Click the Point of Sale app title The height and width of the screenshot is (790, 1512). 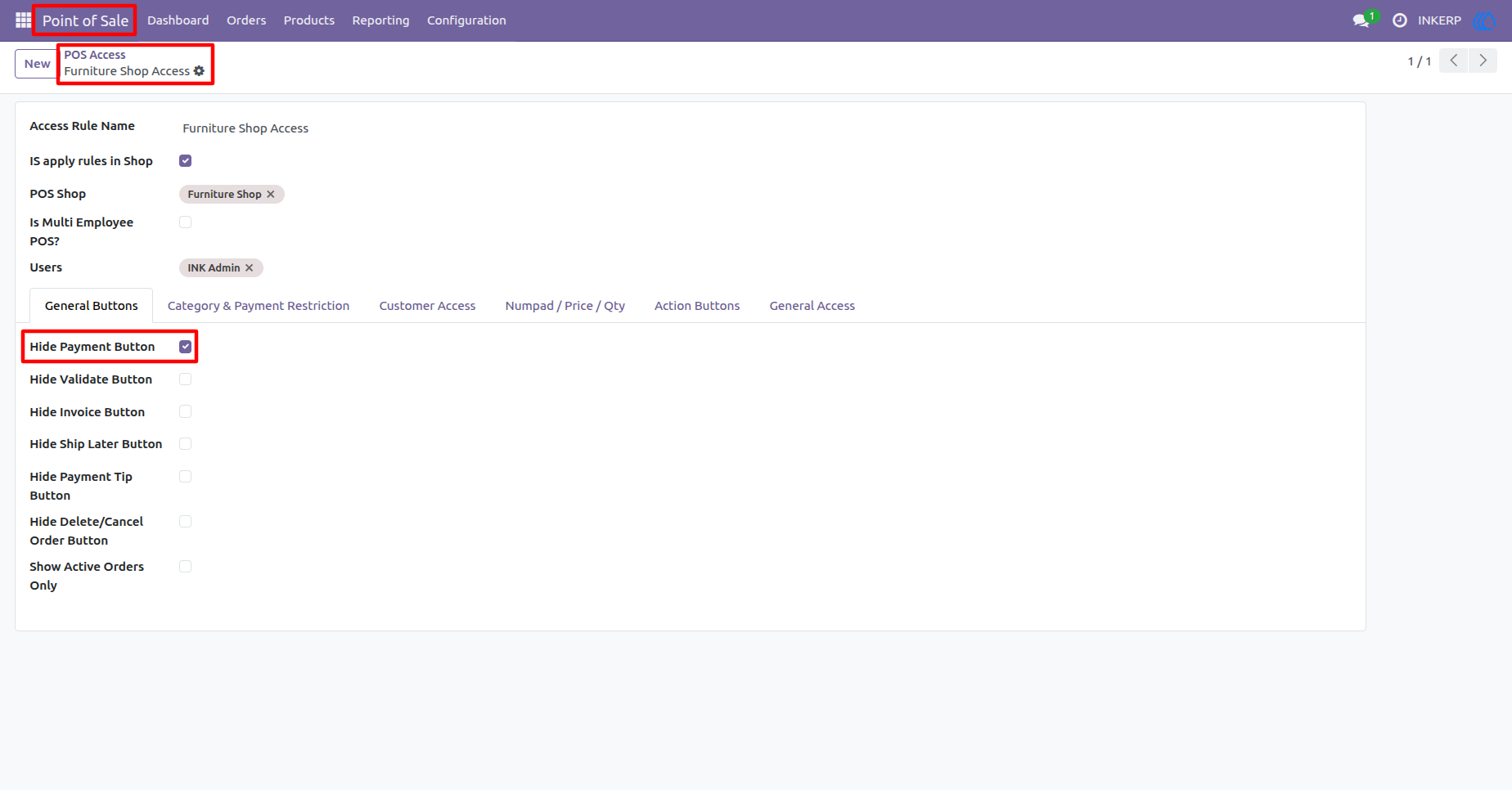[85, 20]
